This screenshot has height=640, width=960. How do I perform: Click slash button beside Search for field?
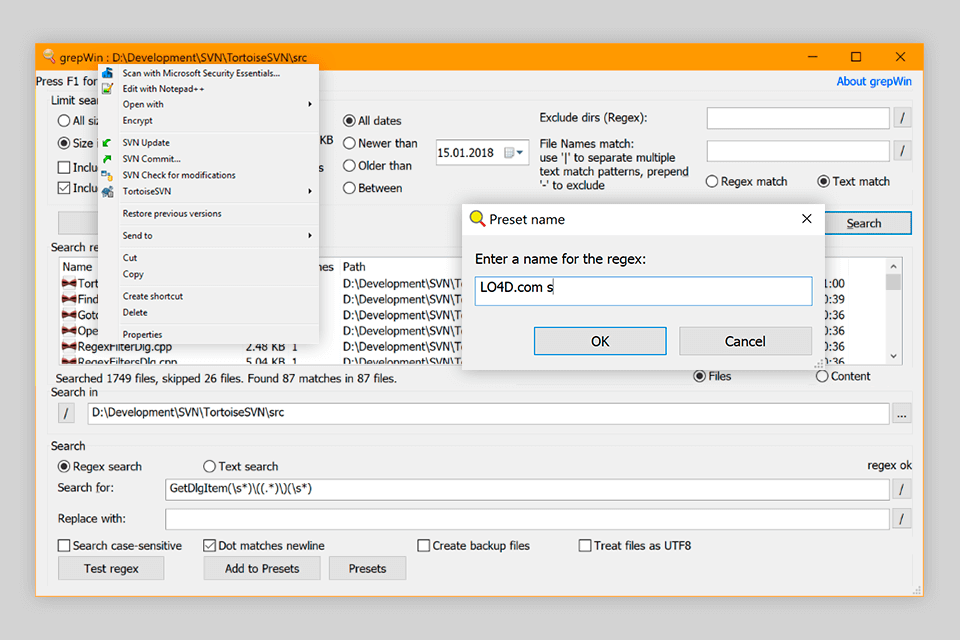(901, 489)
